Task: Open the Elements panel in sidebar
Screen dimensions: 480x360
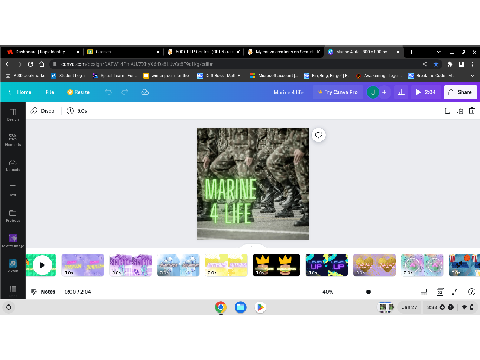Action: click(x=13, y=140)
